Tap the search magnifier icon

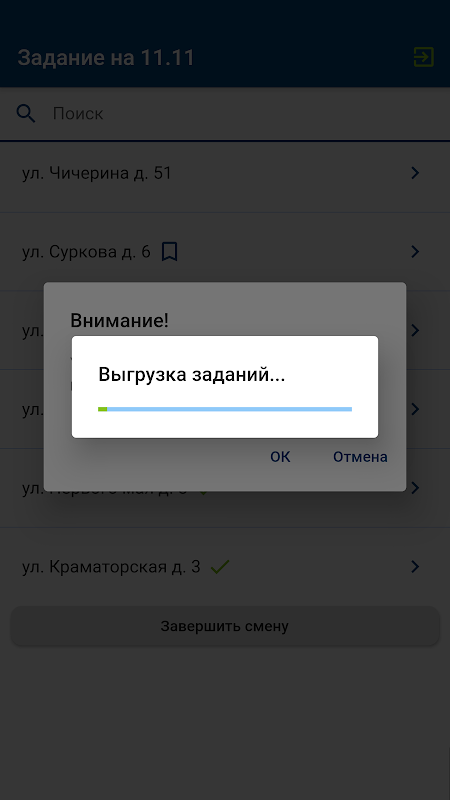tap(26, 113)
